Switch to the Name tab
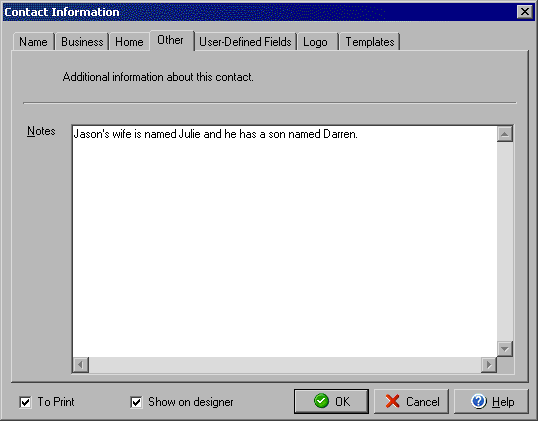538x421 pixels. tap(34, 42)
